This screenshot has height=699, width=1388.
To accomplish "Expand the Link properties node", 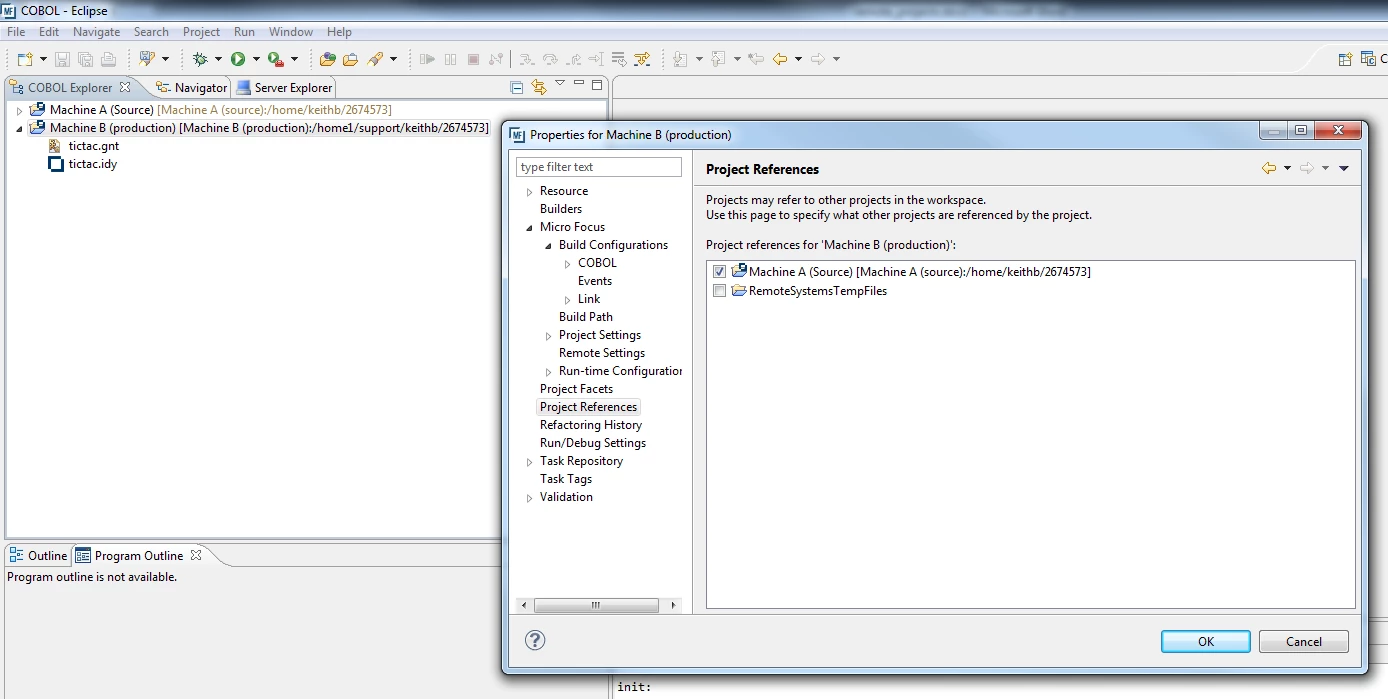I will tap(567, 300).
